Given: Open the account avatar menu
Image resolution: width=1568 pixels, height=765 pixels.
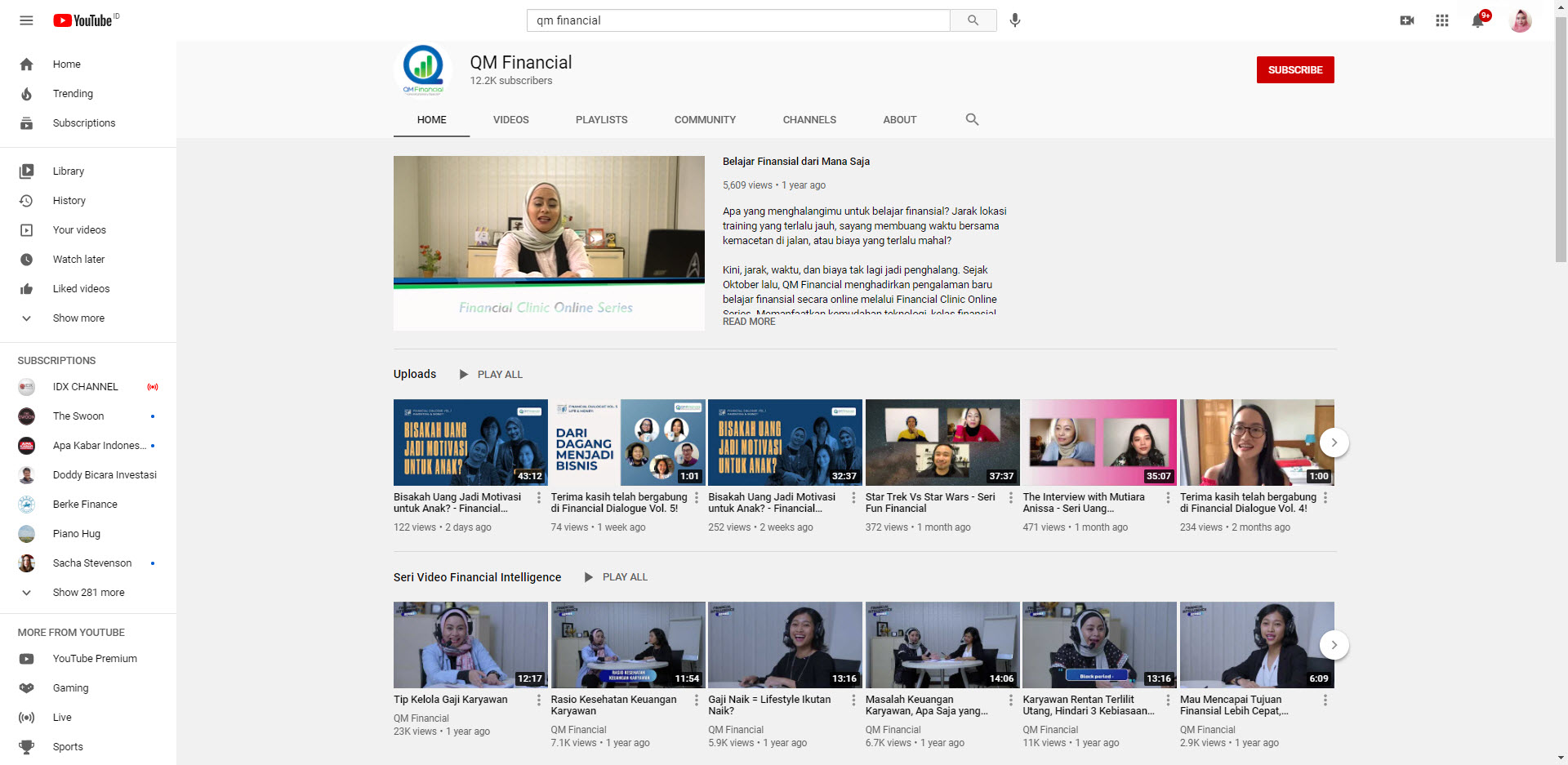Looking at the screenshot, I should (1521, 20).
